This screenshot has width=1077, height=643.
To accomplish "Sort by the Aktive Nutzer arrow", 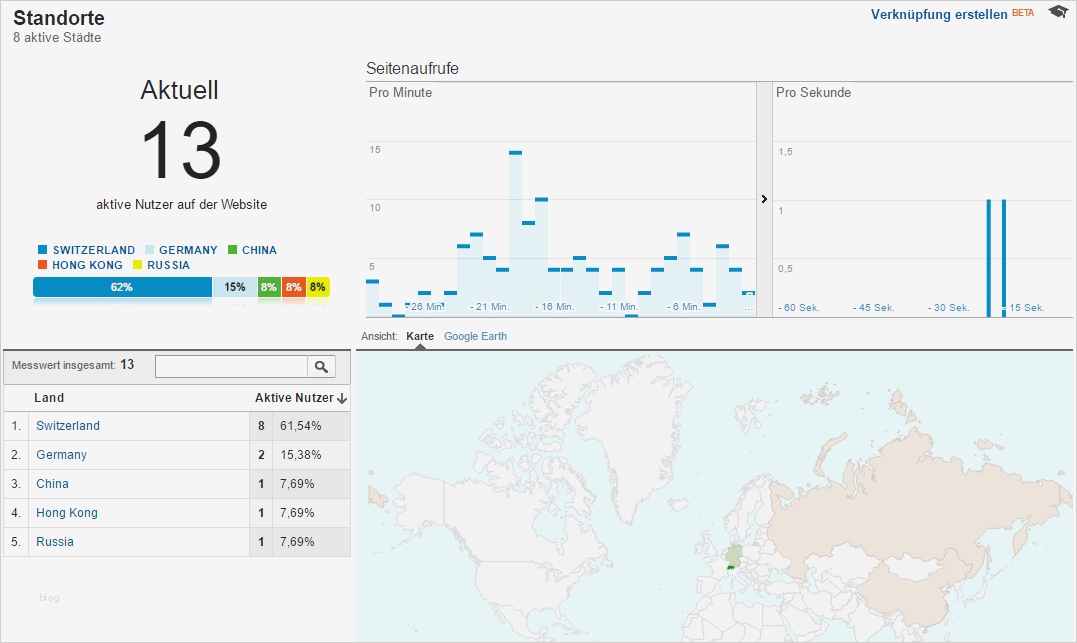I will click(342, 398).
